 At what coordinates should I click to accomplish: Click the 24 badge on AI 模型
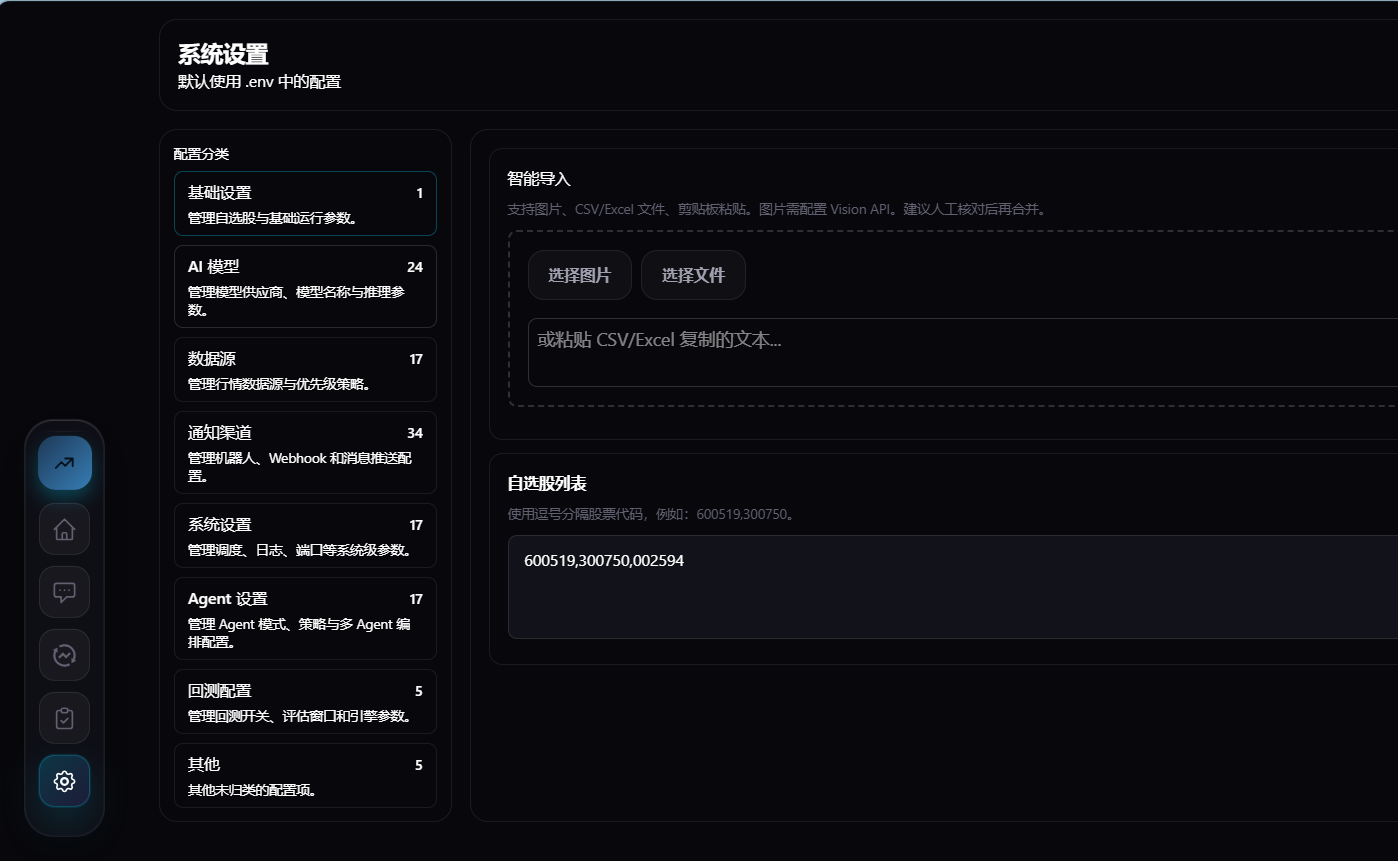(416, 267)
